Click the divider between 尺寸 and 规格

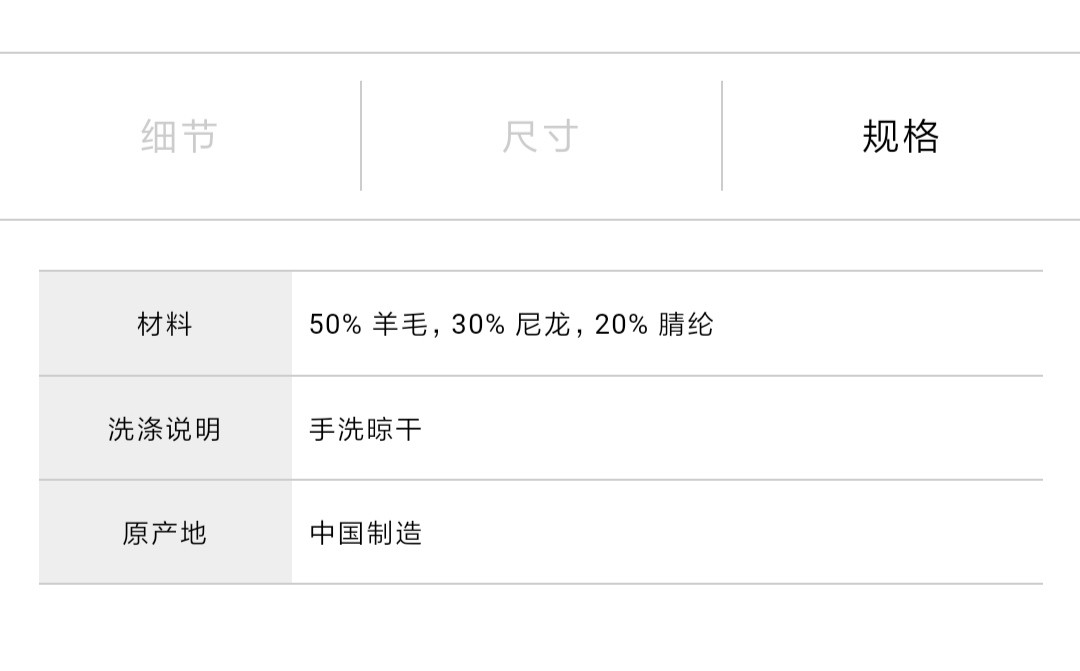coord(722,136)
